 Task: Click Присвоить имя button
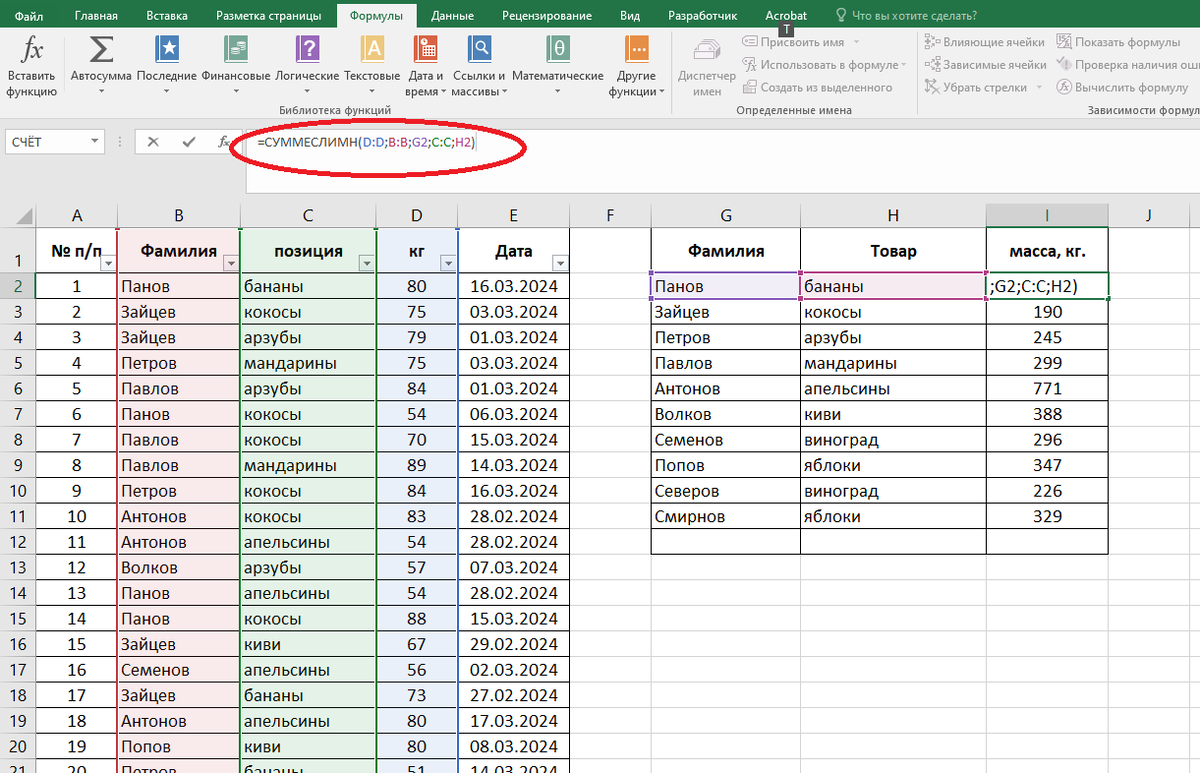[795, 42]
